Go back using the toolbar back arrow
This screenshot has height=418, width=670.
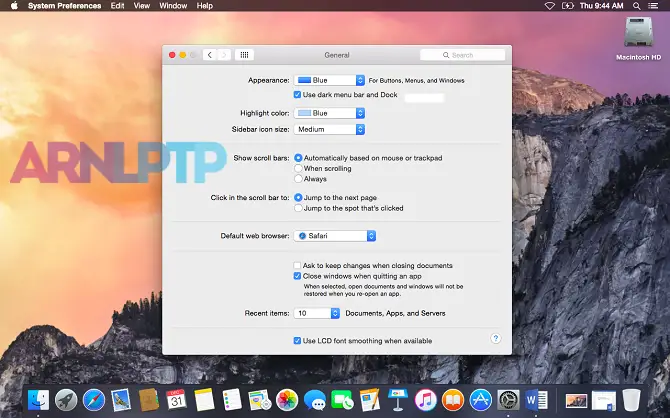[210, 55]
